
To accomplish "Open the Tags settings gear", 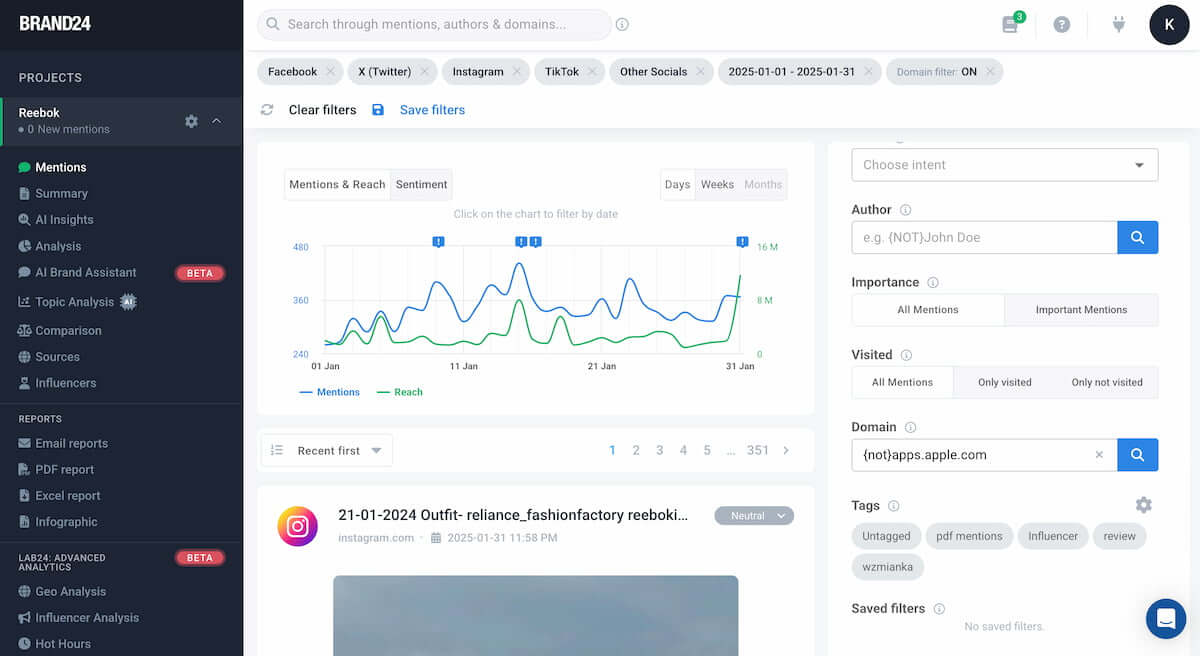I will click(x=1143, y=504).
